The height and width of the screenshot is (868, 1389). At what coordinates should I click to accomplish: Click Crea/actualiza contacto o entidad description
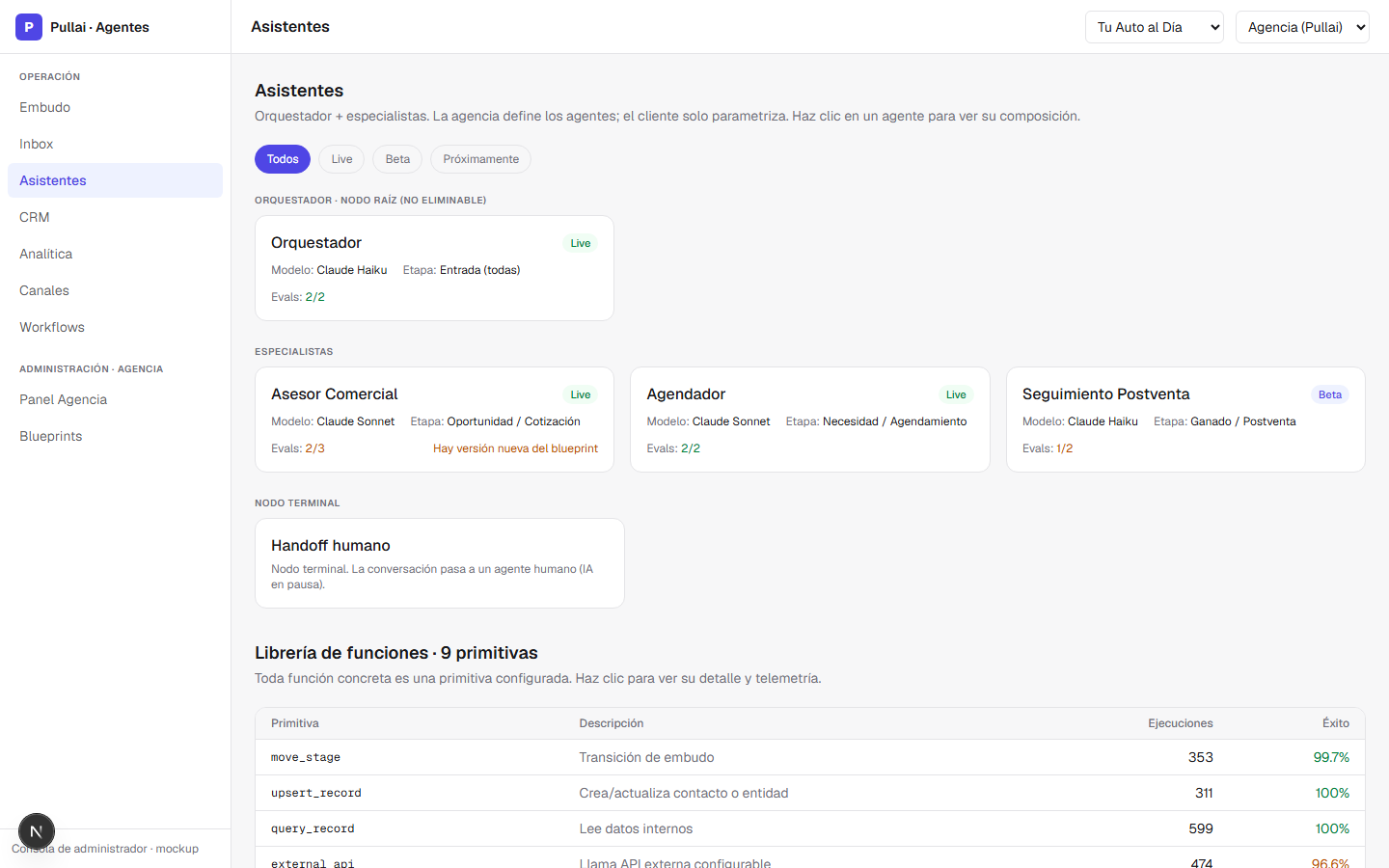click(x=684, y=793)
